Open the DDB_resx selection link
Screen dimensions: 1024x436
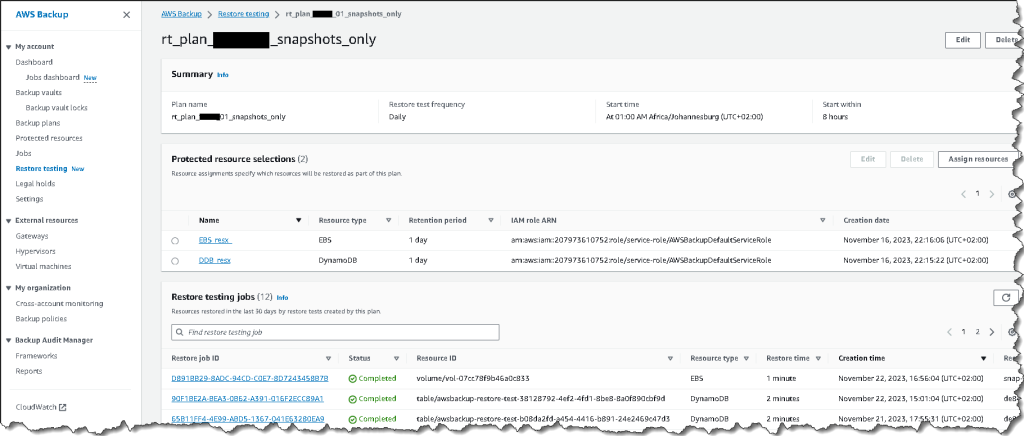click(215, 261)
